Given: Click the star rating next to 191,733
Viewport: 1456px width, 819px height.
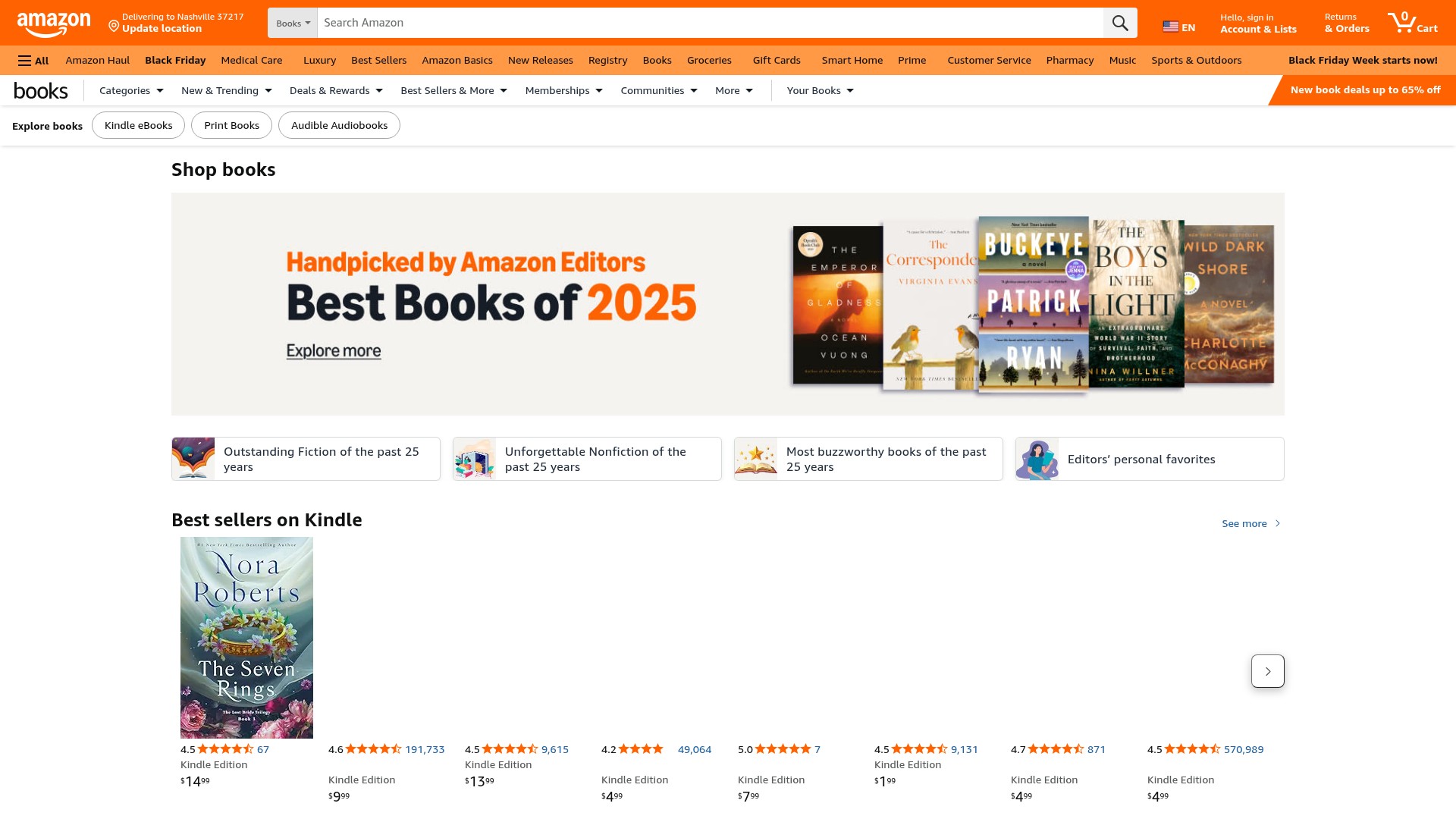Looking at the screenshot, I should (x=373, y=749).
